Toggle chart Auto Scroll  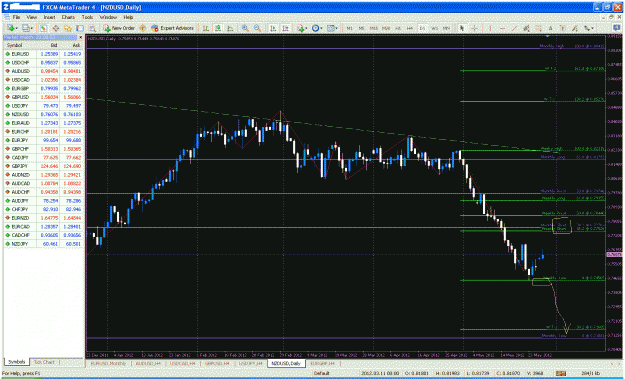[x=273, y=28]
